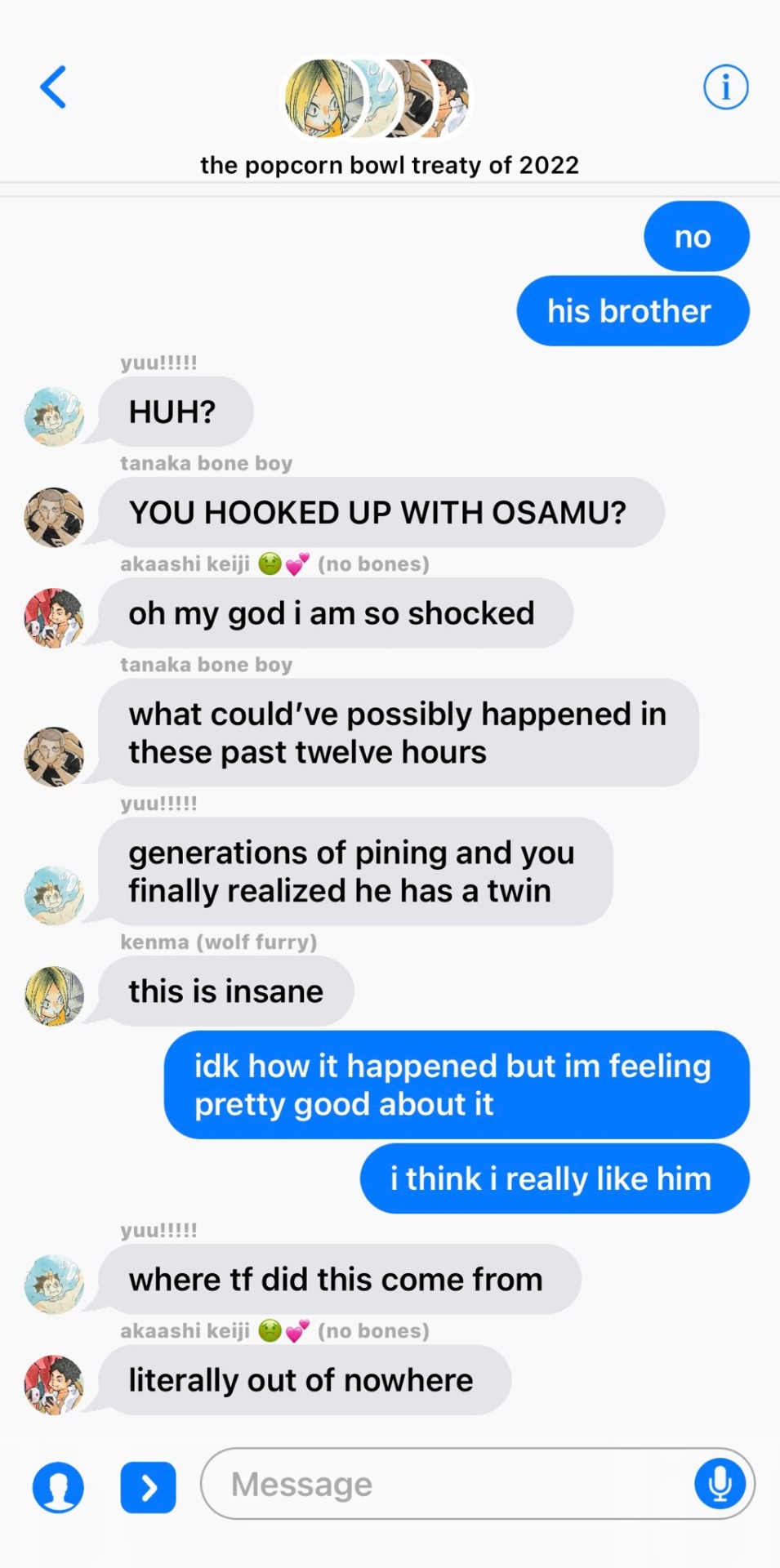The width and height of the screenshot is (780, 1568).
Task: Tap 'literally out of nowhere' message bubble
Action: (305, 1380)
